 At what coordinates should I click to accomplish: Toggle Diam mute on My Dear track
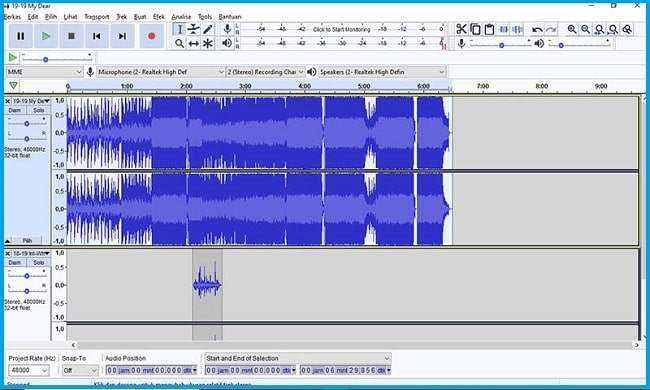click(15, 110)
